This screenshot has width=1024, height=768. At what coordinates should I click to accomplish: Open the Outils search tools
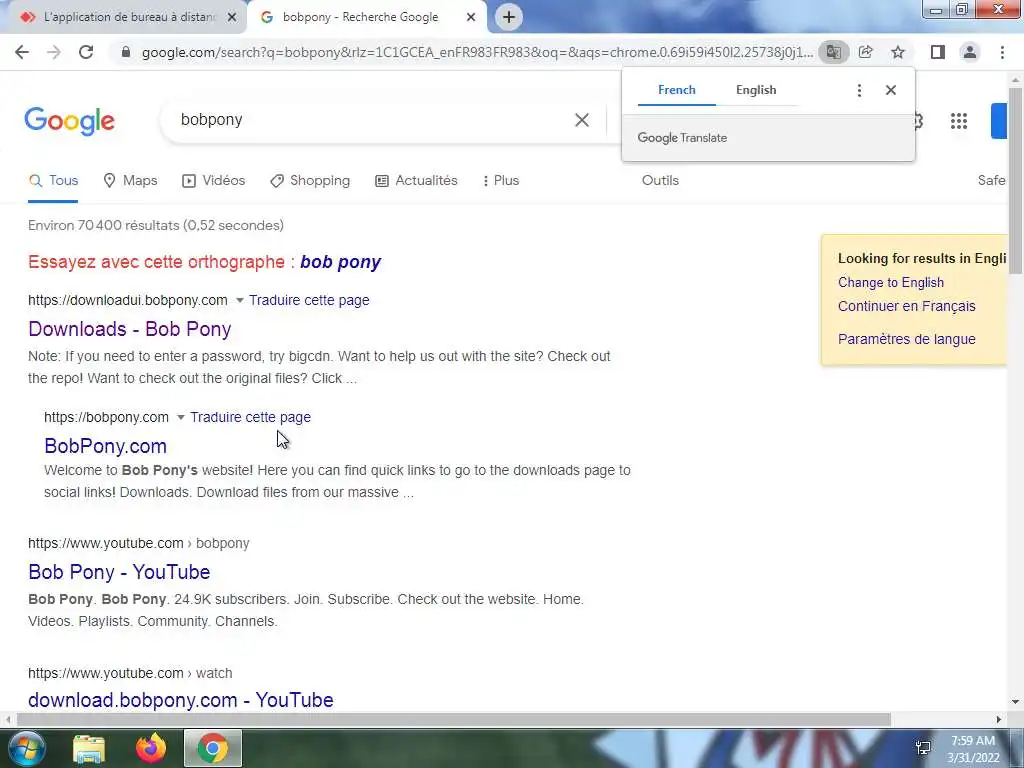point(660,181)
